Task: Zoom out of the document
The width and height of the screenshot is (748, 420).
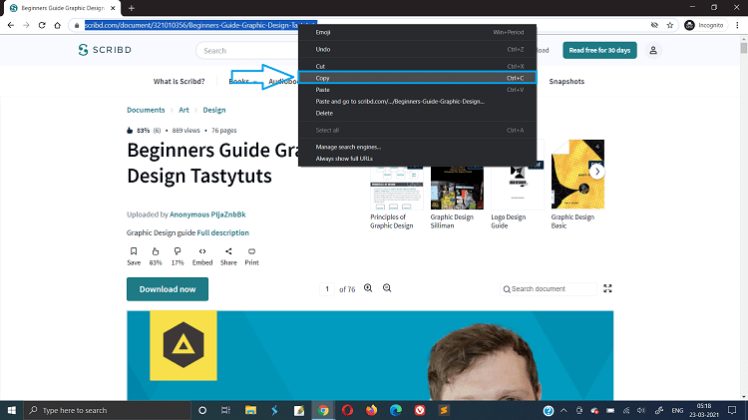Action: (x=387, y=288)
